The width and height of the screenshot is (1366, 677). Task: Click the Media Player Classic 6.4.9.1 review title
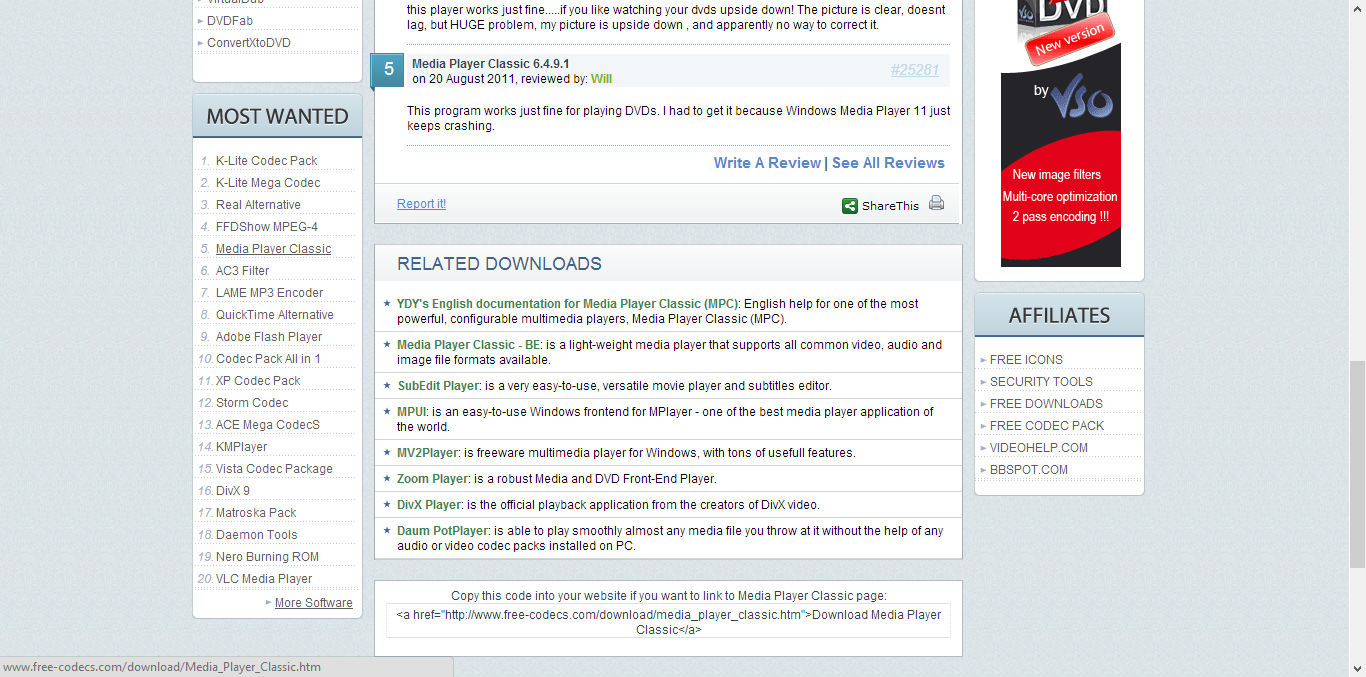pyautogui.click(x=490, y=64)
